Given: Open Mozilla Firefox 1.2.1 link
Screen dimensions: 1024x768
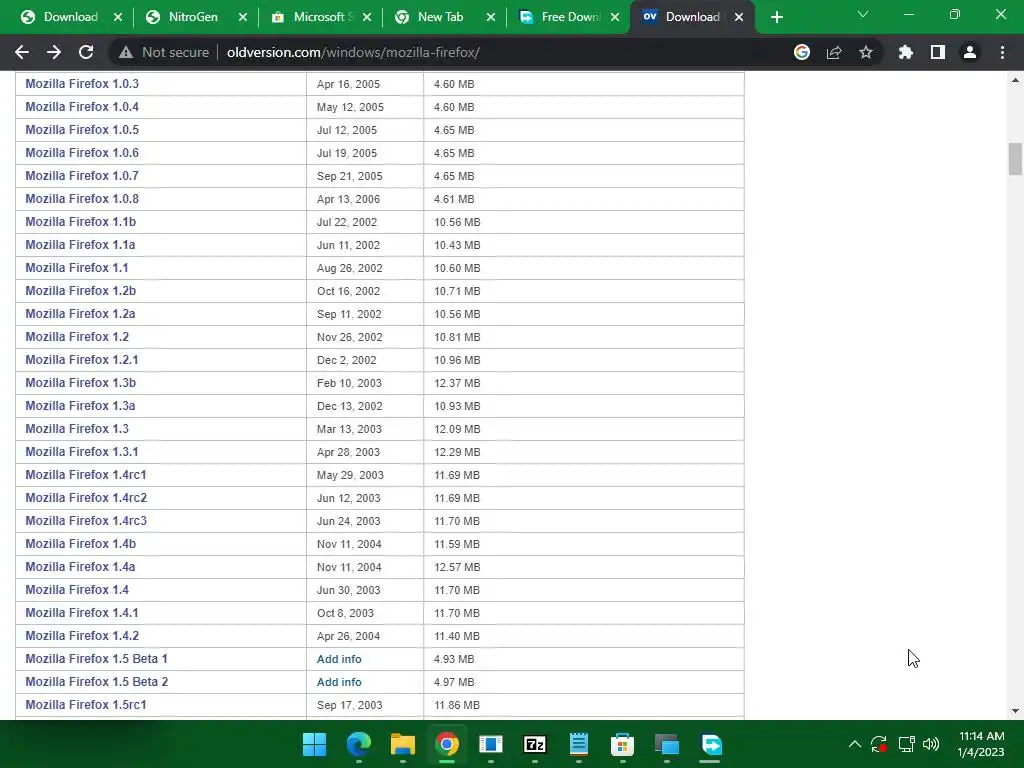Looking at the screenshot, I should click(x=82, y=360).
